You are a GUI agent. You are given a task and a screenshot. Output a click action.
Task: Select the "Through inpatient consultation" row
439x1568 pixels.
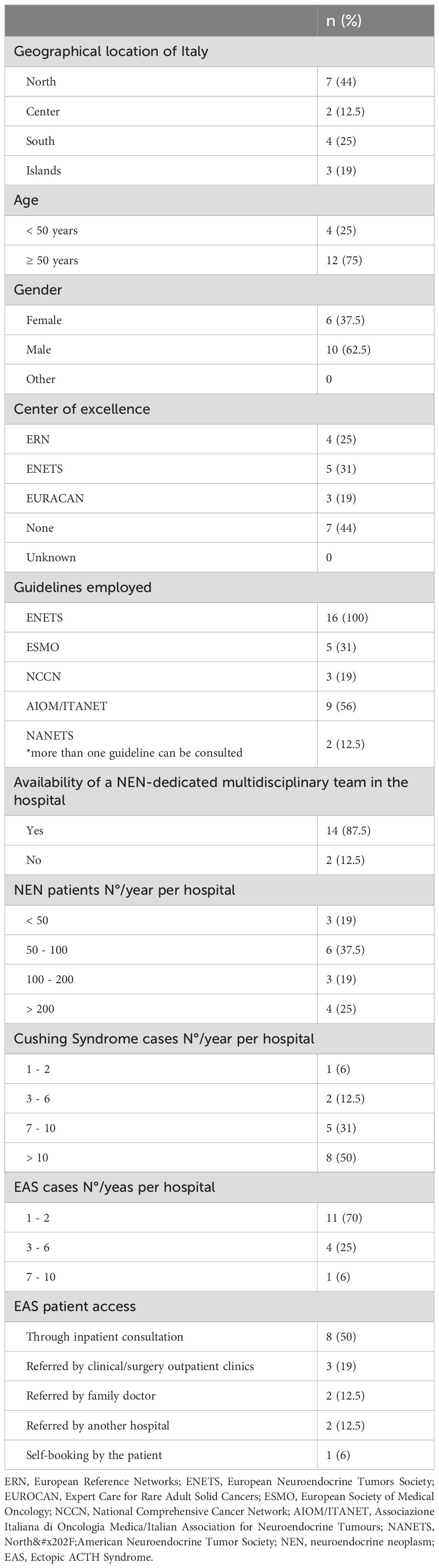[x=104, y=1337]
